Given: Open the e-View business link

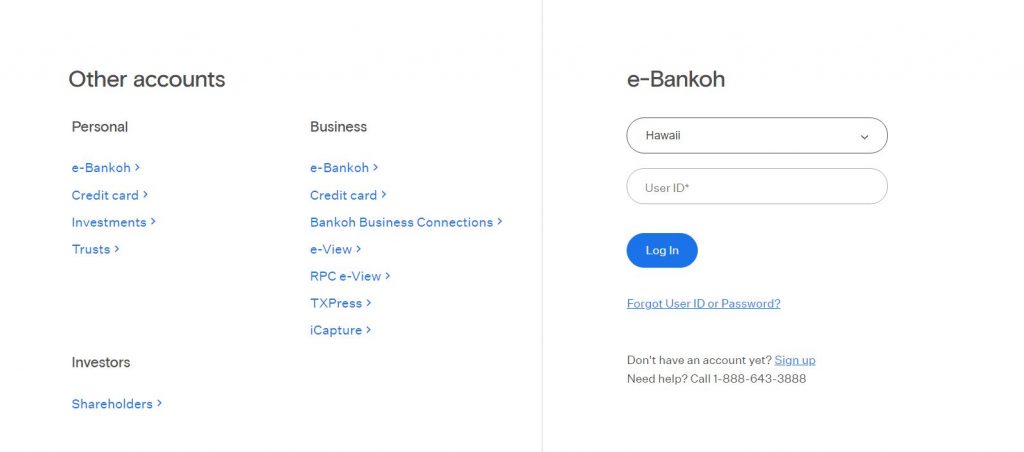Looking at the screenshot, I should [x=336, y=249].
